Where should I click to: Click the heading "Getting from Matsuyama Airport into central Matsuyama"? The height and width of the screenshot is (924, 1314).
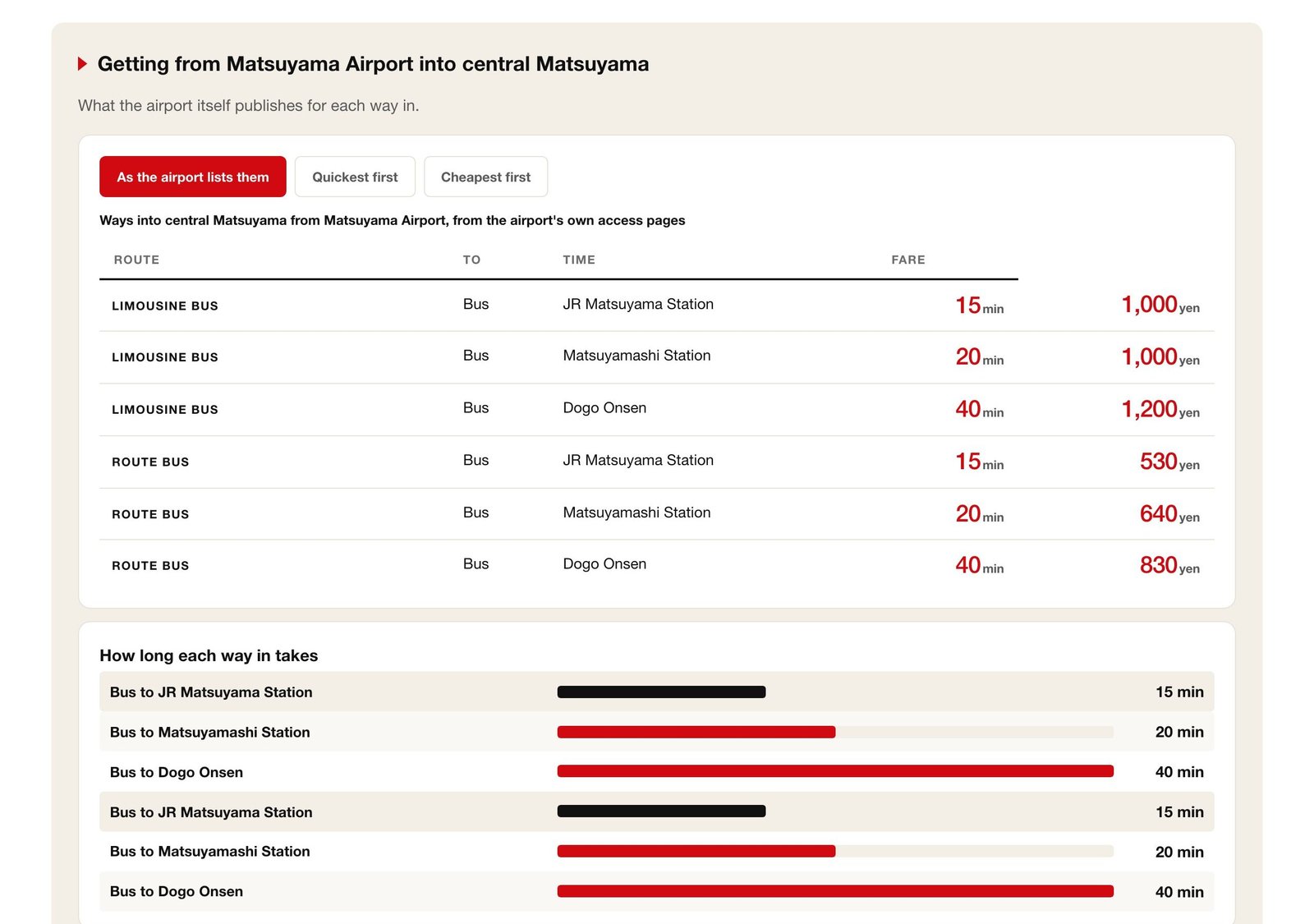click(373, 63)
